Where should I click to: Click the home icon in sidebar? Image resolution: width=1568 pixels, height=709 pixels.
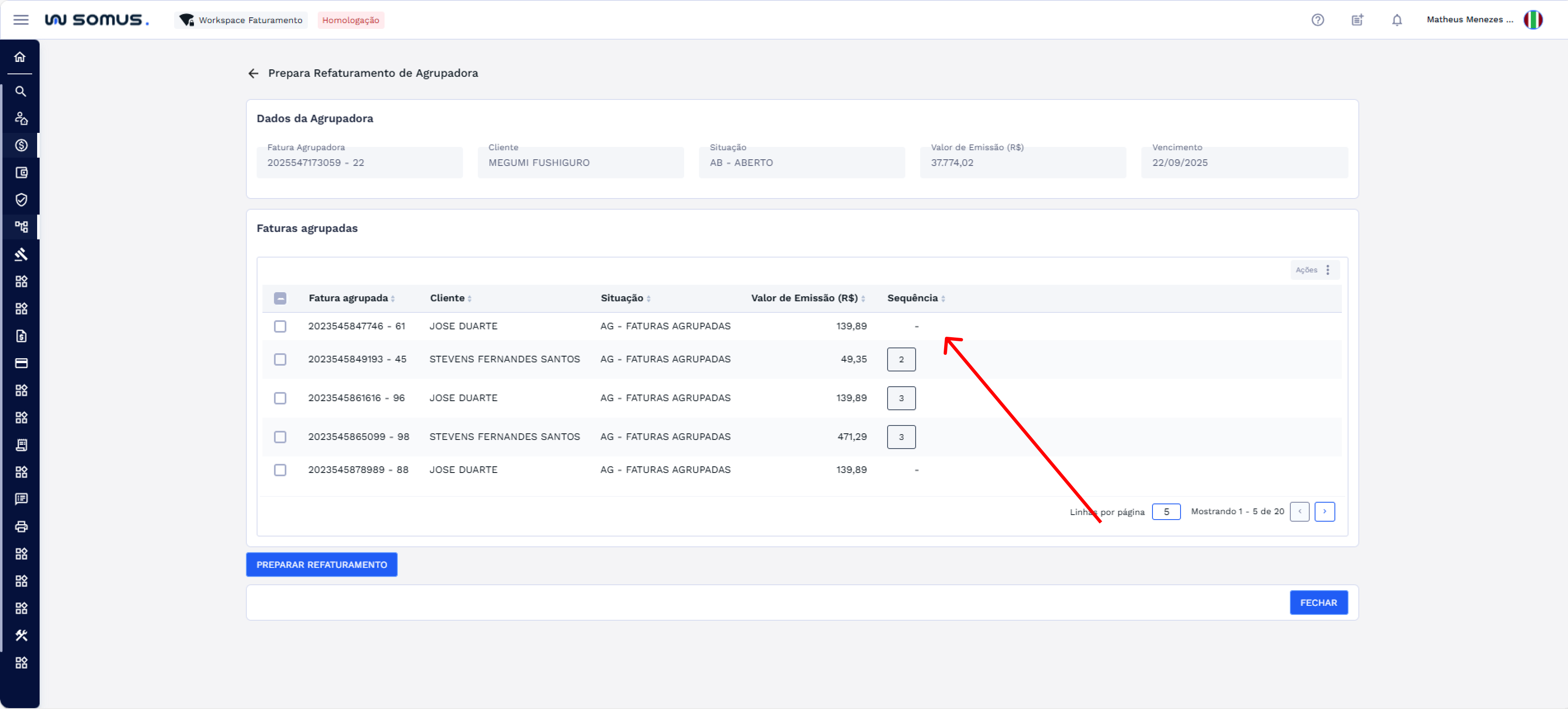20,57
